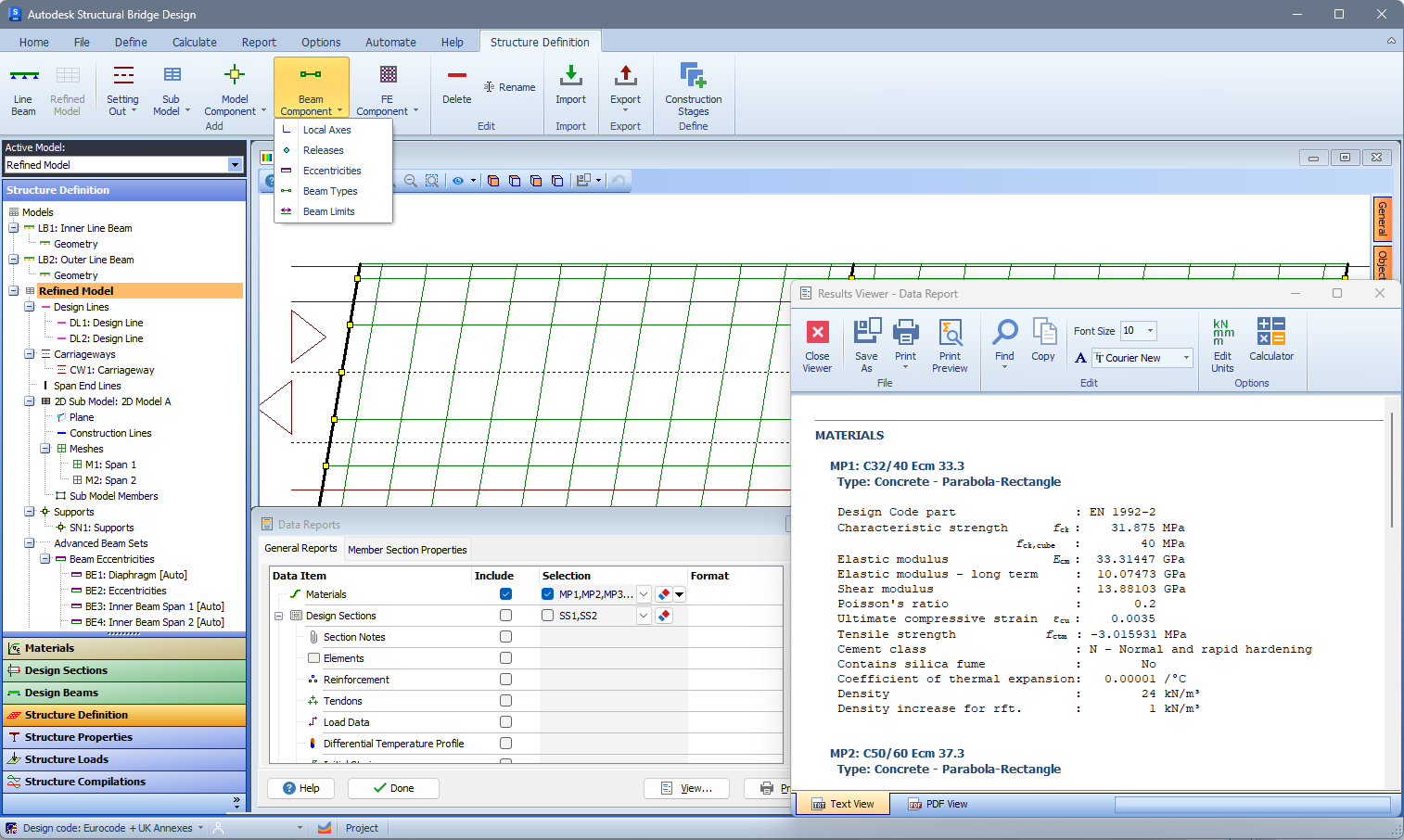Click the eraser icon in Materials row

tap(664, 594)
